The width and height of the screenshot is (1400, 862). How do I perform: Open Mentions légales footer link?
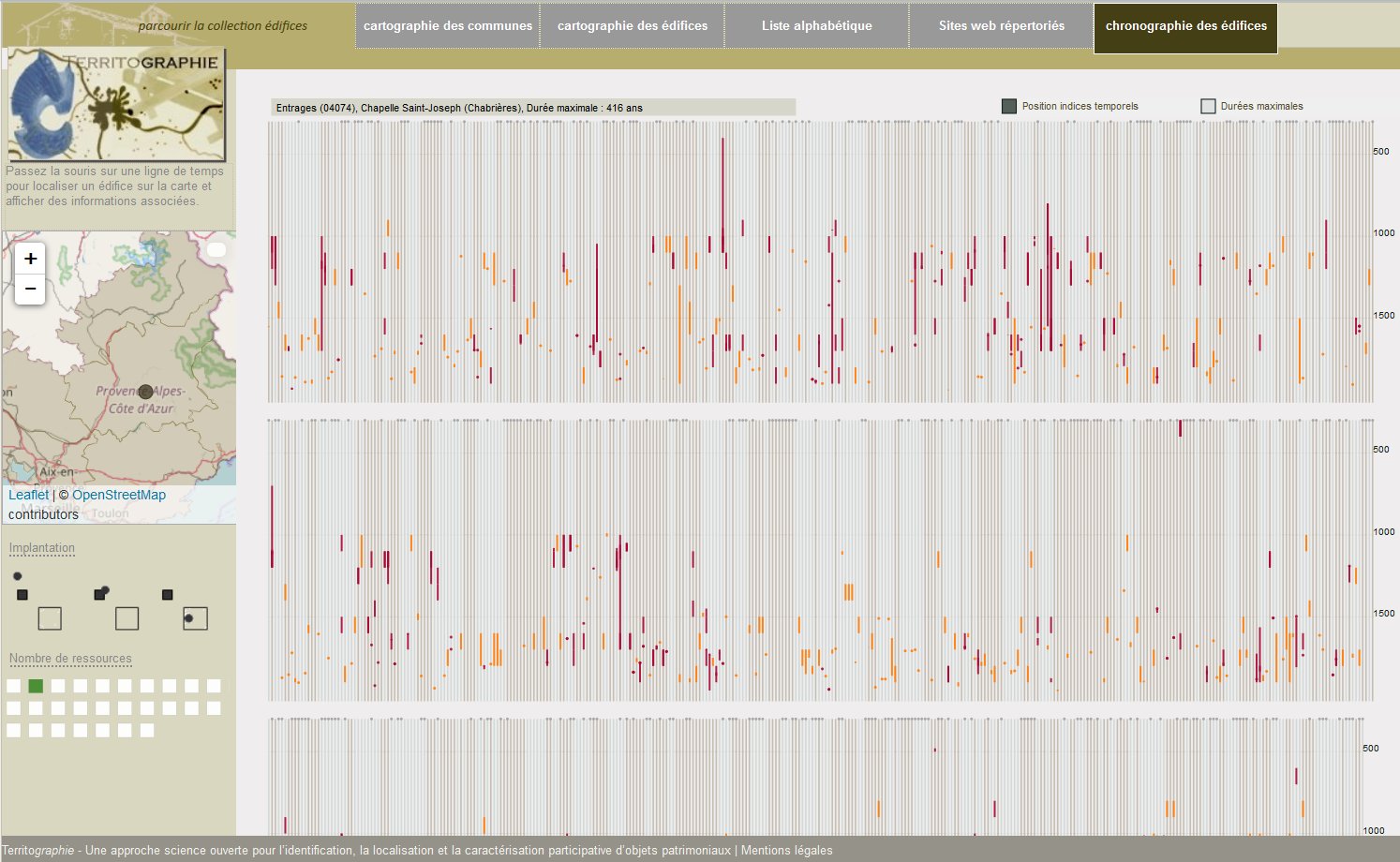coord(786,851)
